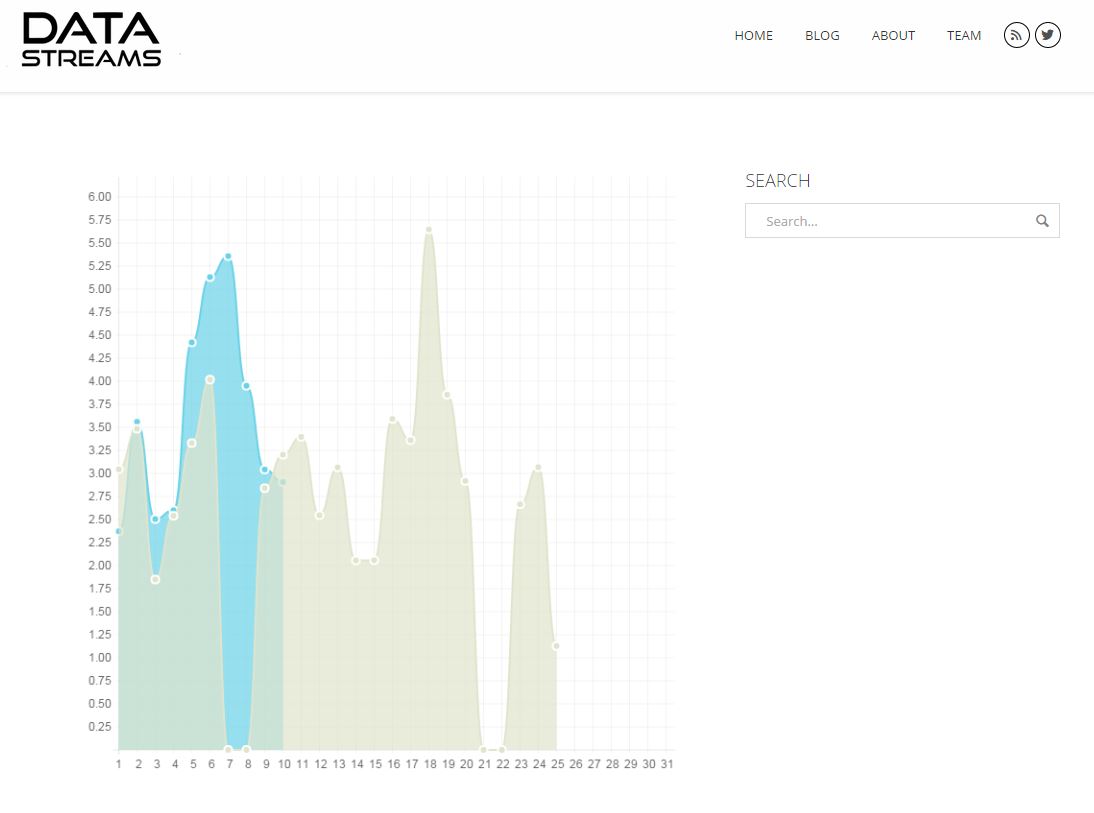
Task: Click the y-axis label 1.00
Action: click(x=100, y=657)
